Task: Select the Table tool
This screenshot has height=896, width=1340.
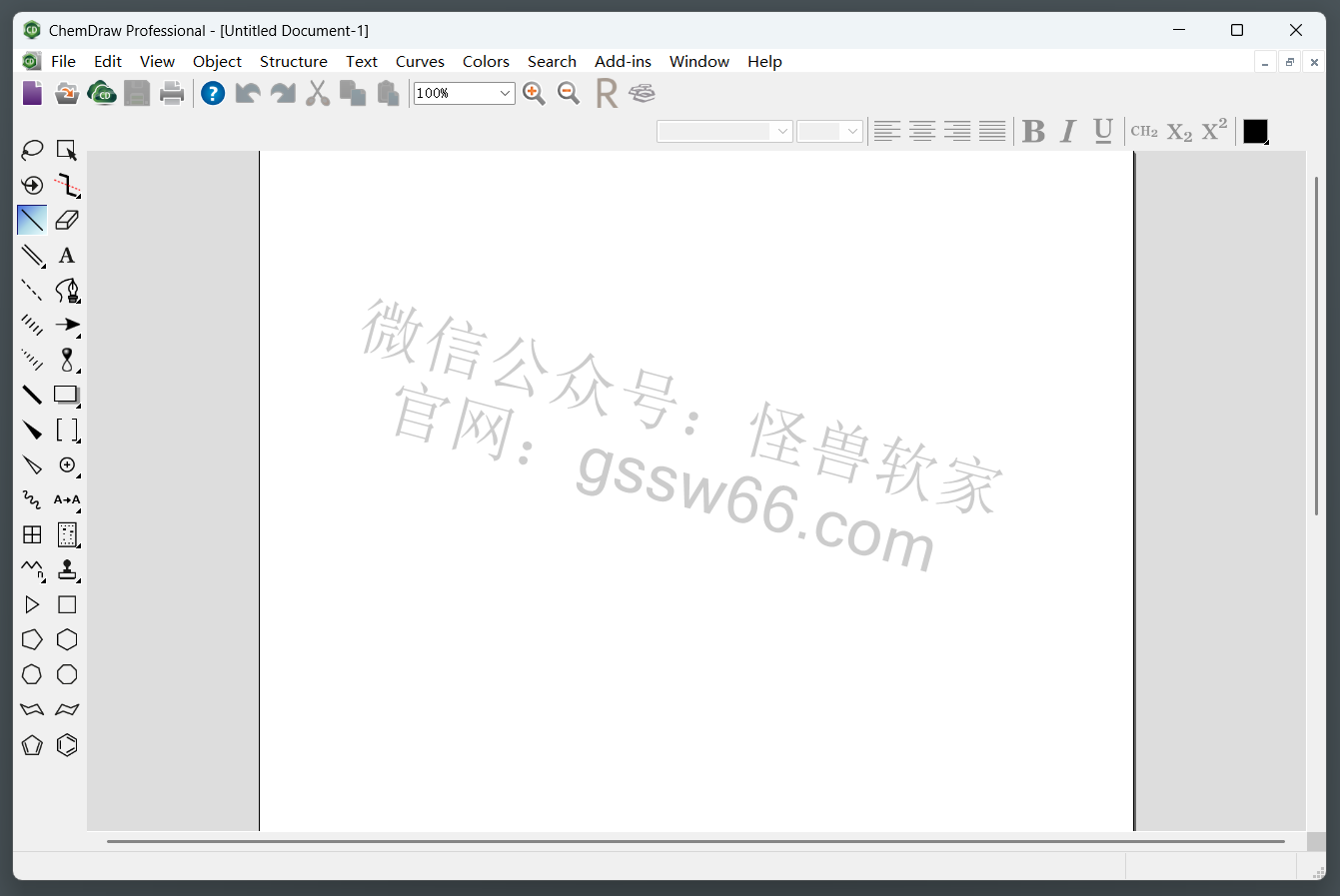Action: 32,535
